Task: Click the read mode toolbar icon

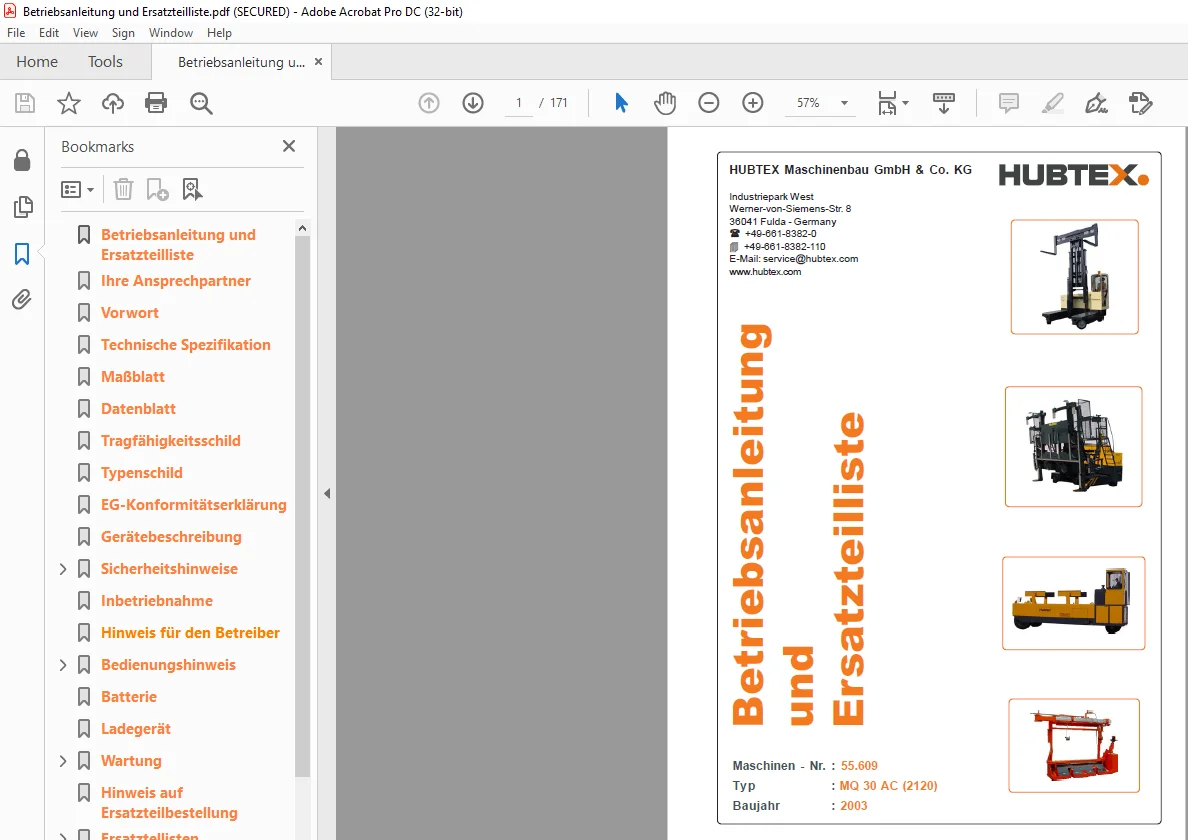Action: coord(943,103)
